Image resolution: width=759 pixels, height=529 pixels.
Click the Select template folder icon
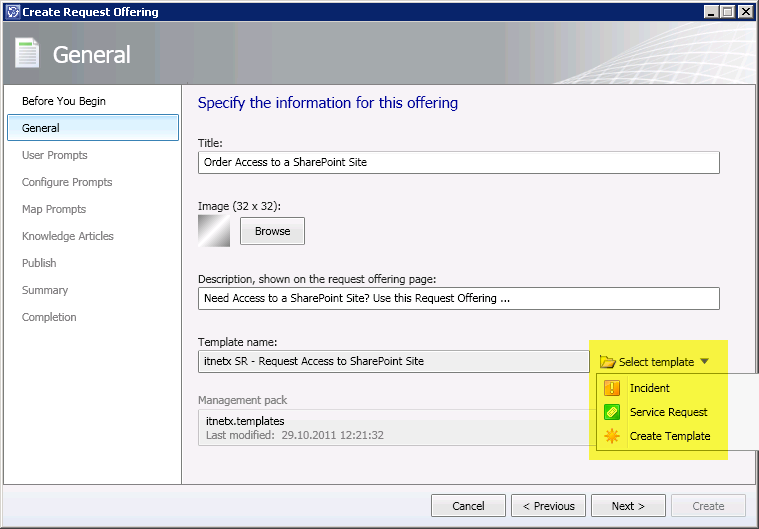pos(607,362)
